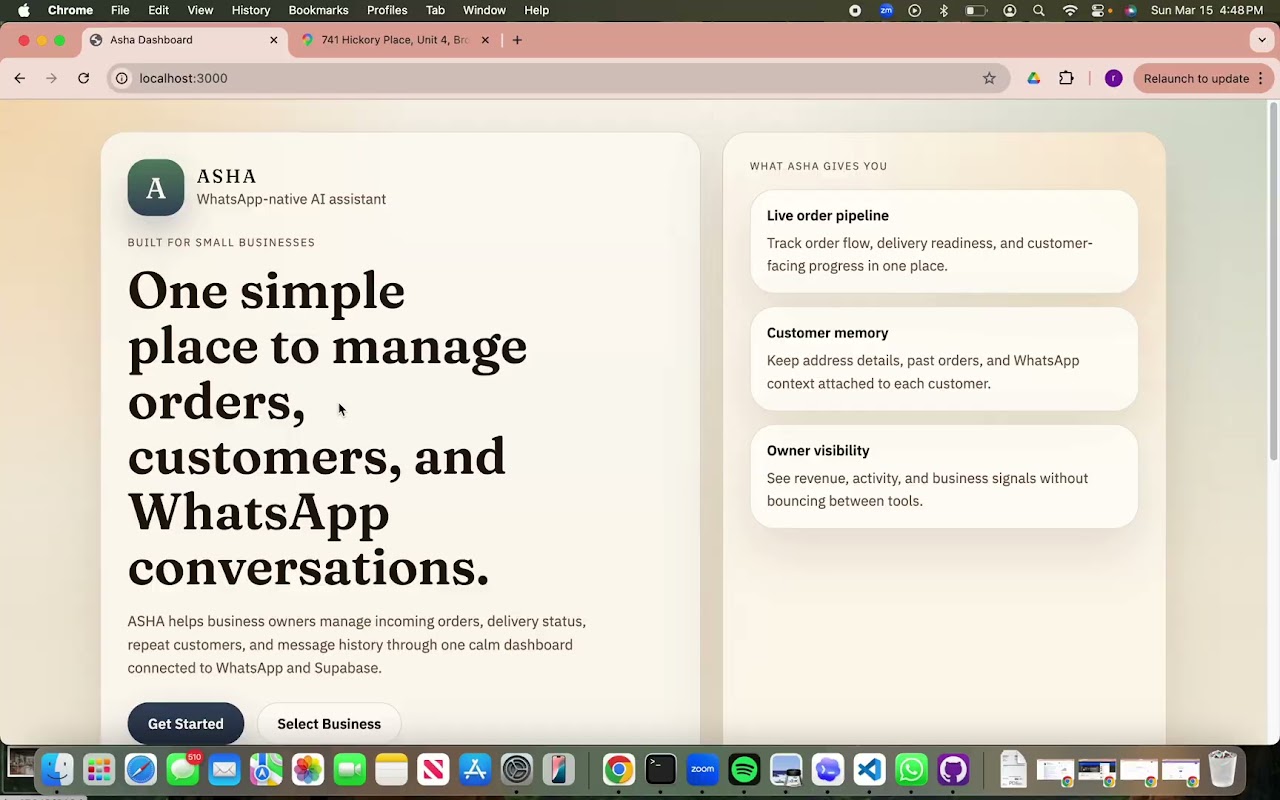Reload the page with the refresh icon
The image size is (1280, 800).
point(84,78)
